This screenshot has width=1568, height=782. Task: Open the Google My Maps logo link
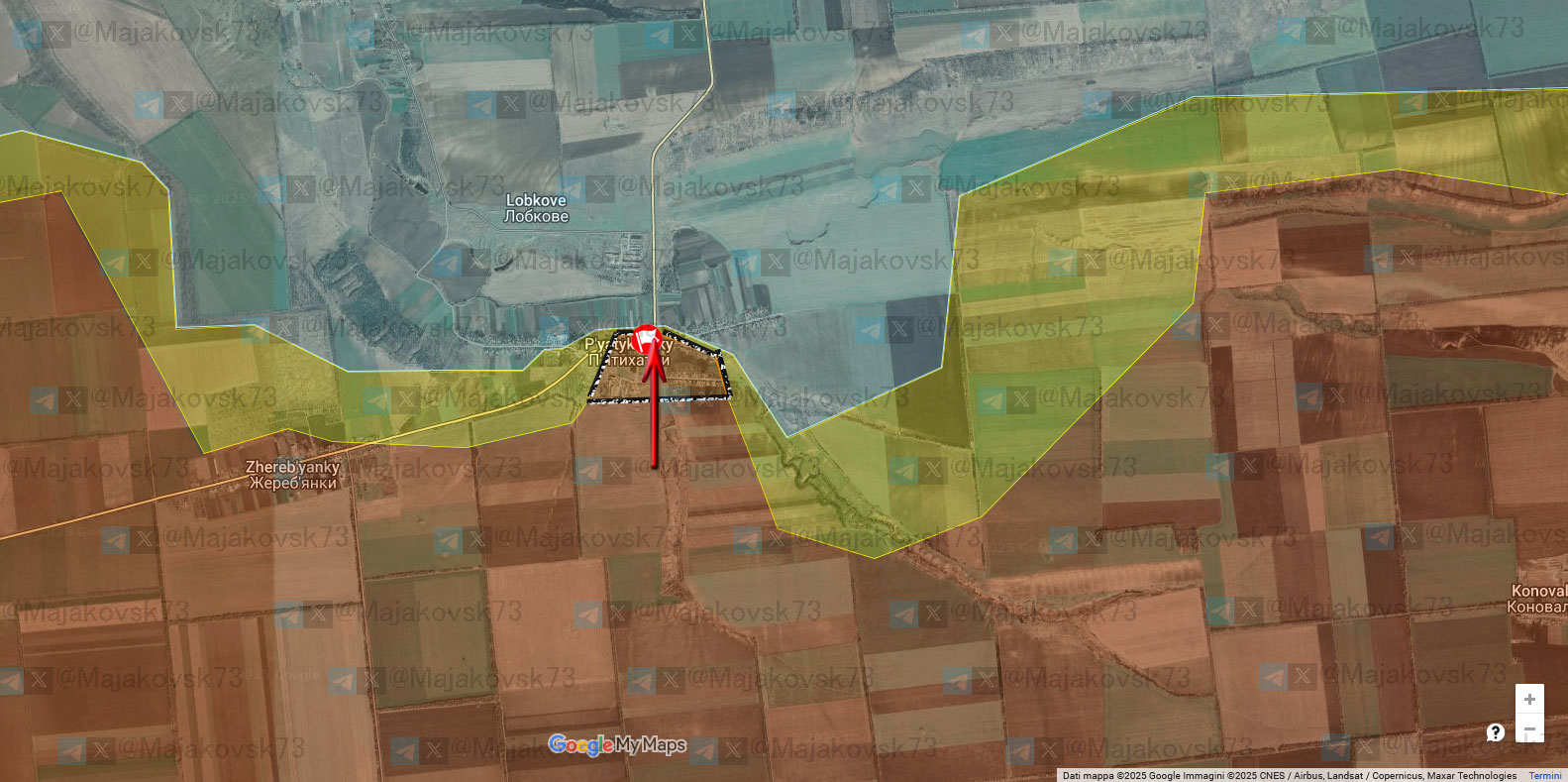point(617,745)
